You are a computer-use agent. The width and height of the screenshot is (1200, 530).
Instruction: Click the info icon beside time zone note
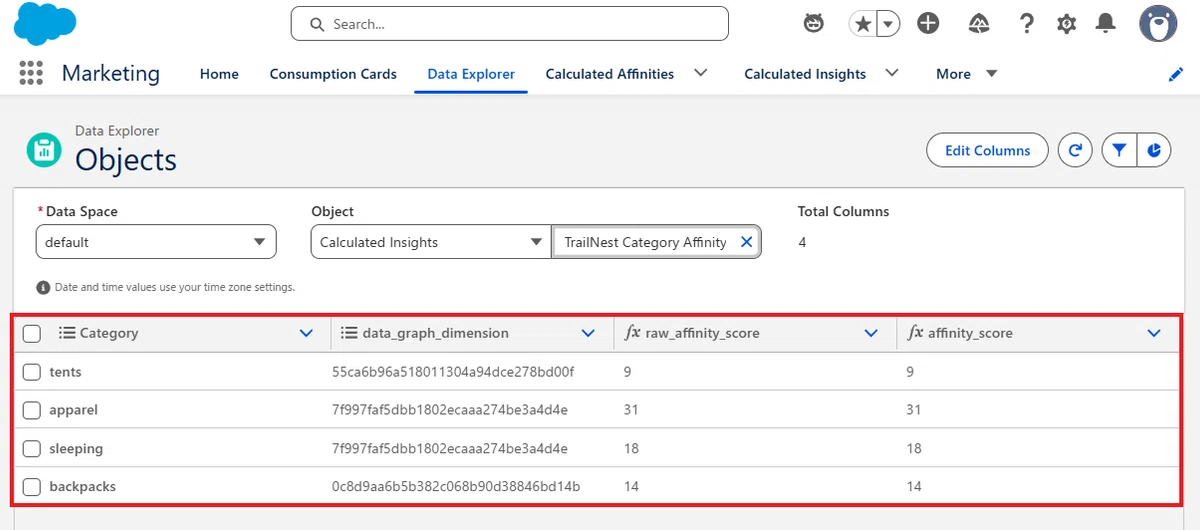tap(43, 287)
